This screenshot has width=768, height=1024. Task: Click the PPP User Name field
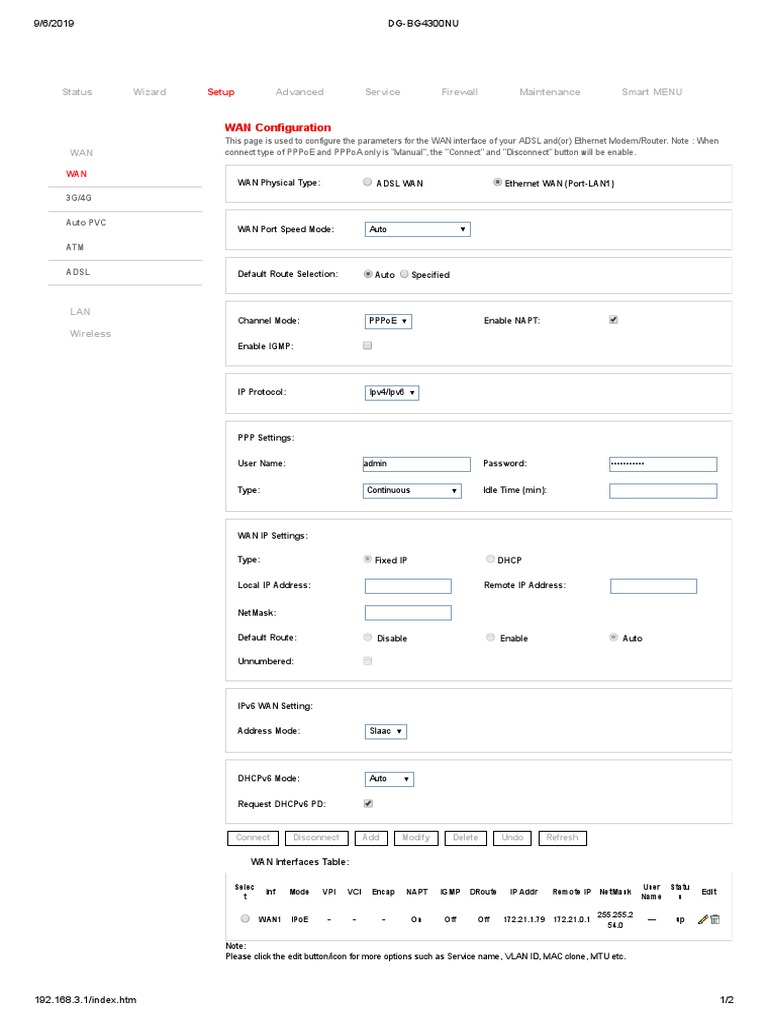[417, 464]
